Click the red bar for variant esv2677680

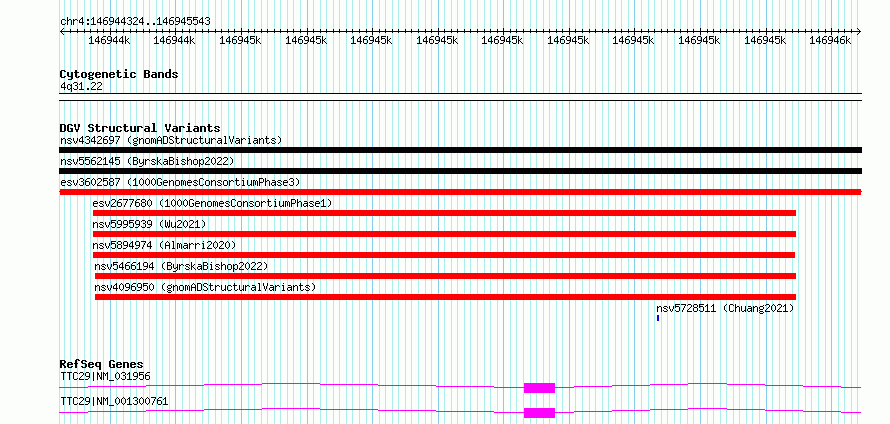pos(444,213)
